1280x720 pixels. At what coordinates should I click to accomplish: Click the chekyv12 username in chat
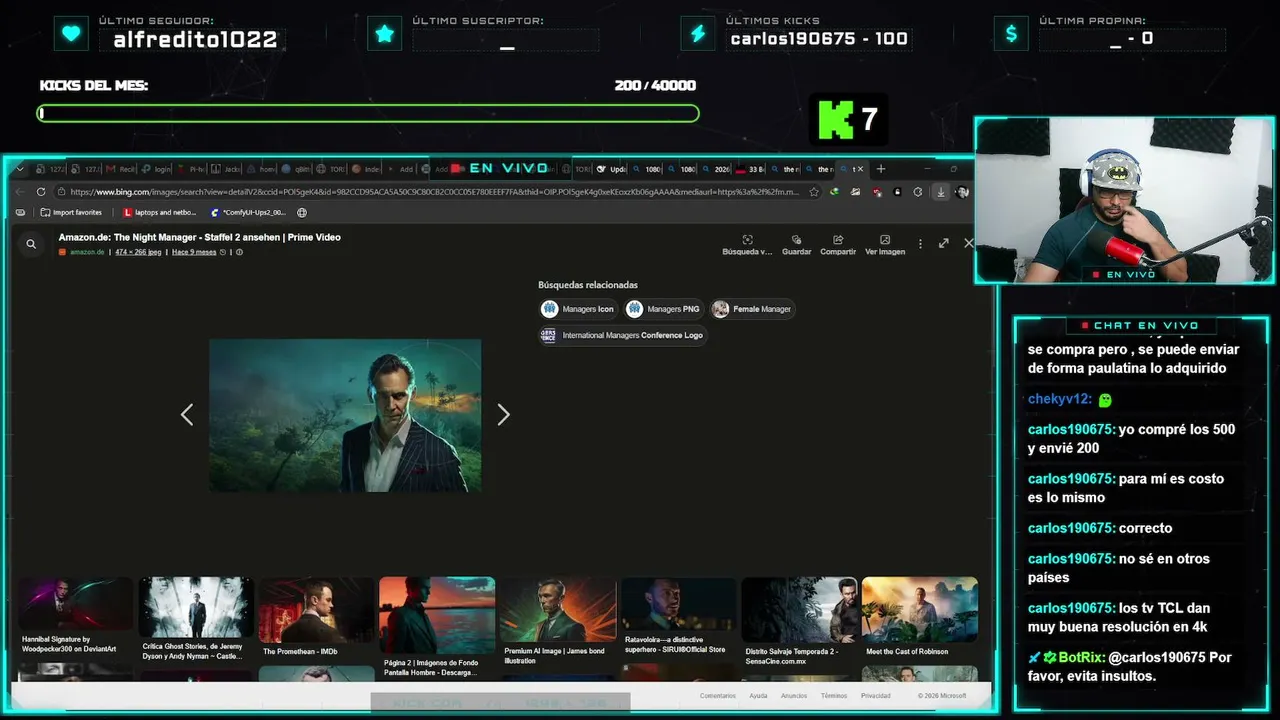pyautogui.click(x=1059, y=399)
